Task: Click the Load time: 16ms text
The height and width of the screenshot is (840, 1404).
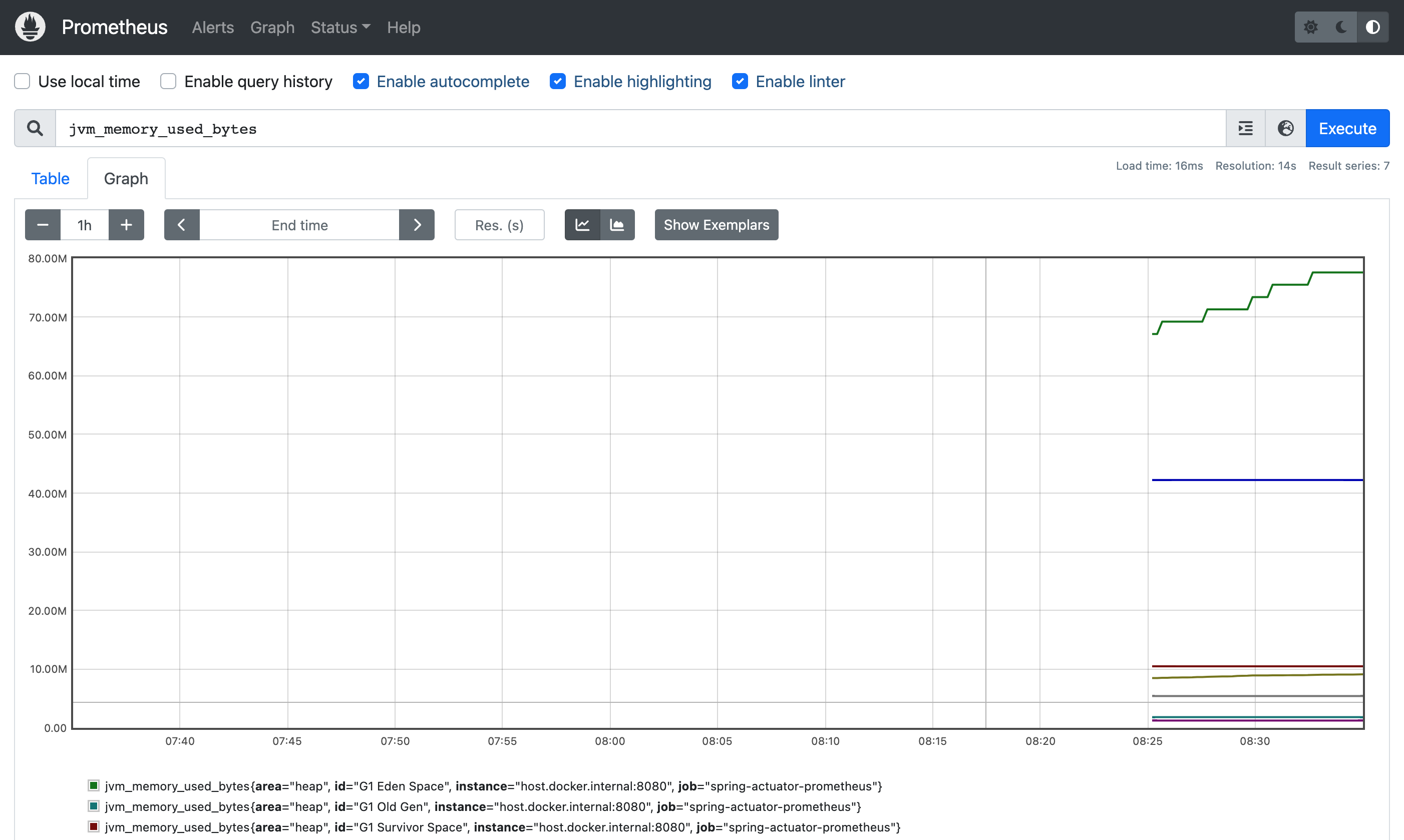Action: pyautogui.click(x=1159, y=165)
